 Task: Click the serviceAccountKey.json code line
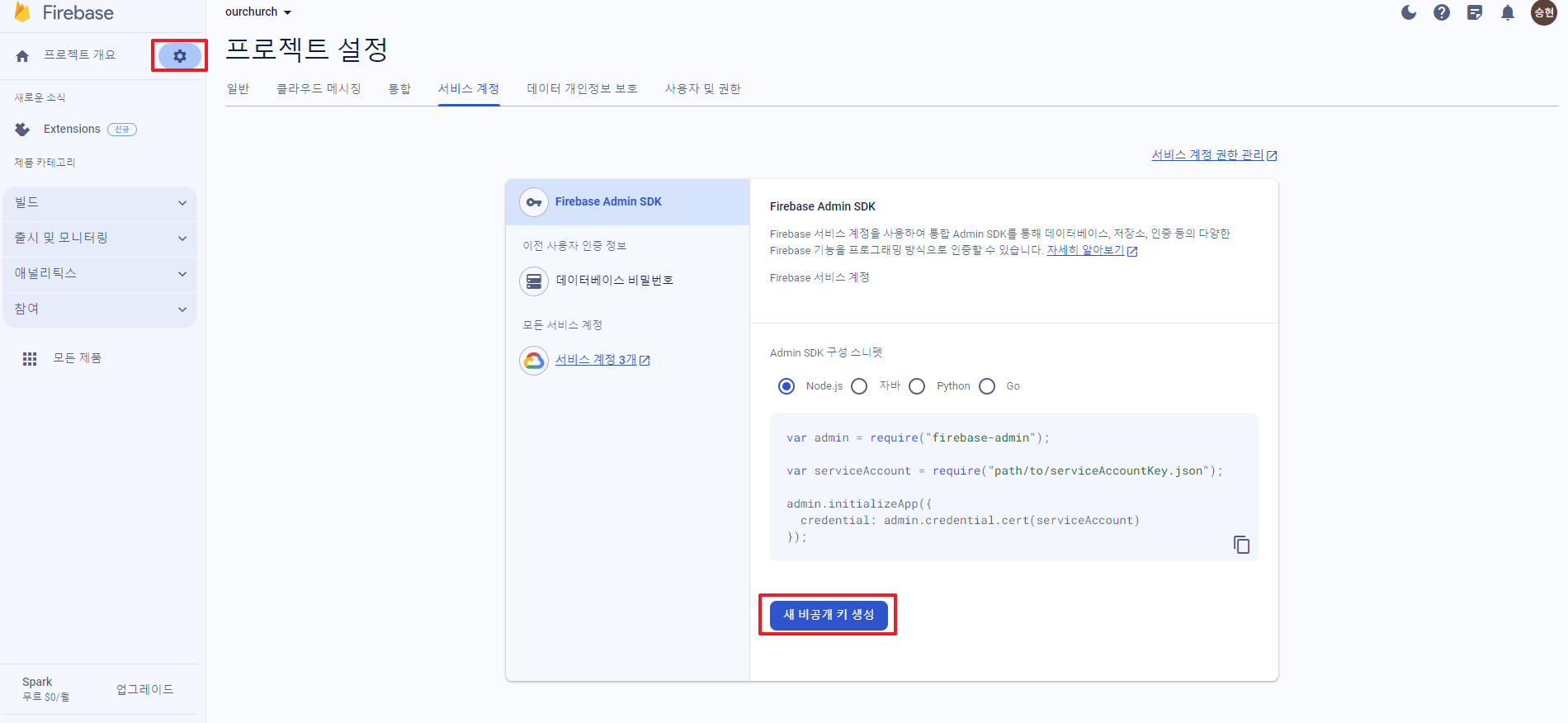[x=1004, y=471]
